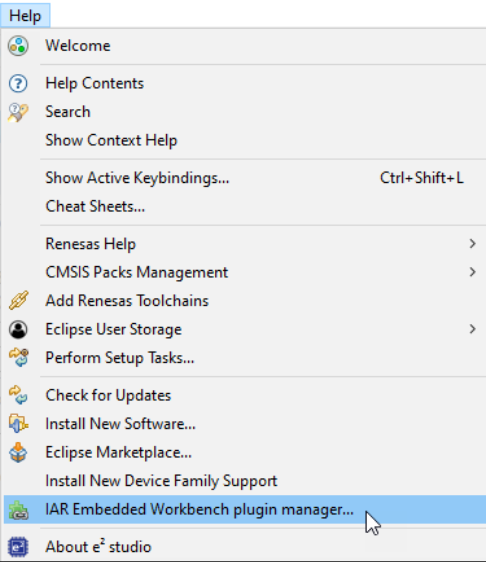Run Perform Setup Tasks...
Screen dimensions: 486x562
(245, 358)
